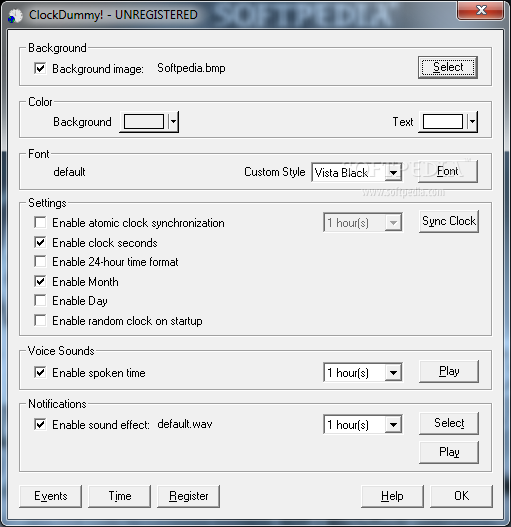This screenshot has width=511, height=527.
Task: Open the Background color dropdown arrow
Action: point(173,121)
